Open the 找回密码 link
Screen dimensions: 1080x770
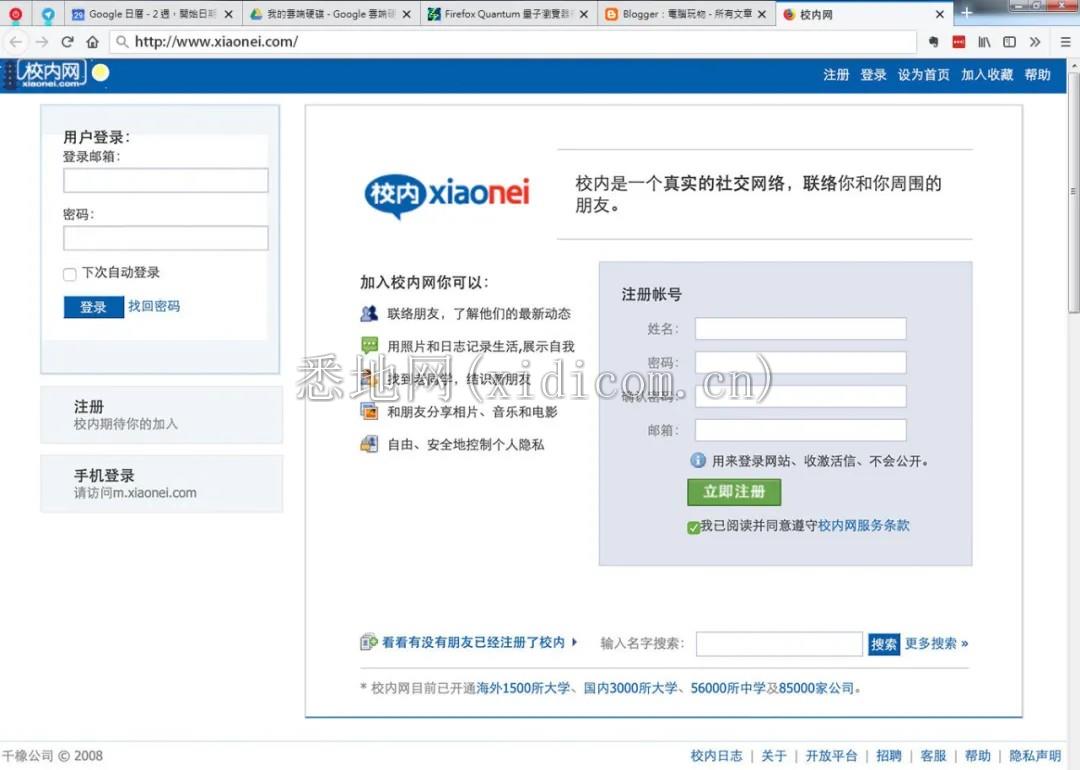pos(154,306)
